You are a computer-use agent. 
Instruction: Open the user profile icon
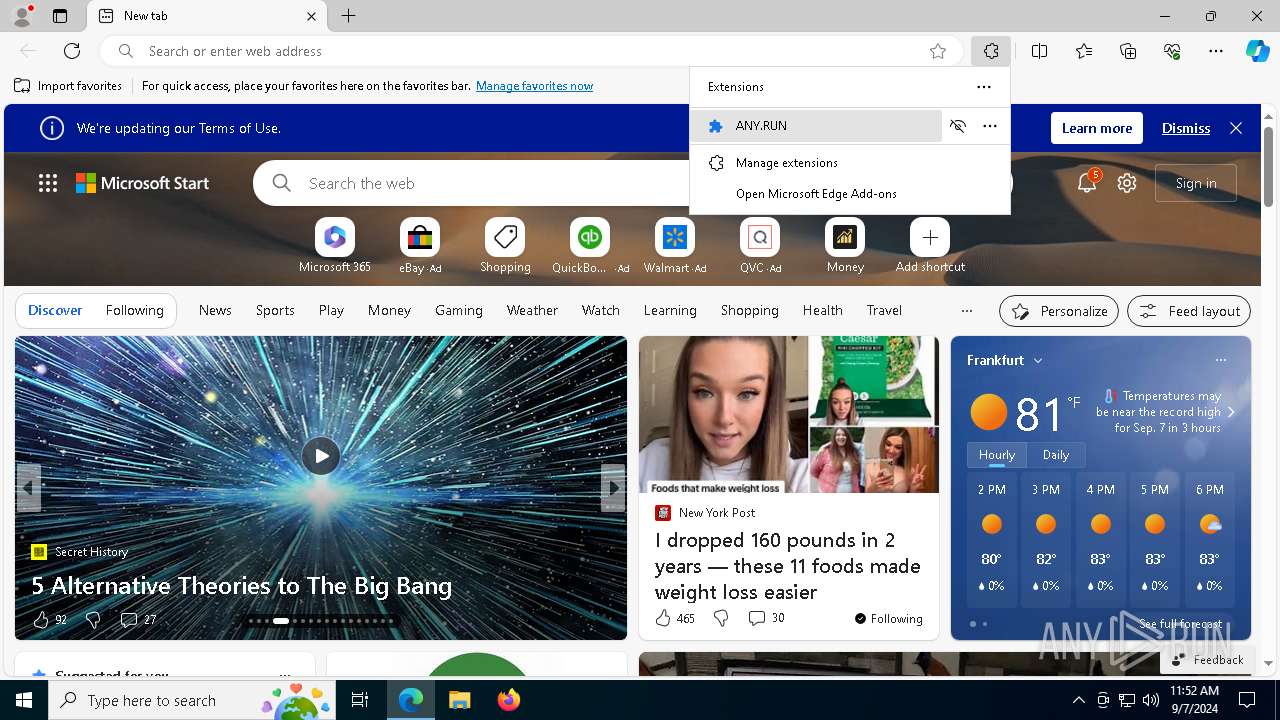click(21, 16)
